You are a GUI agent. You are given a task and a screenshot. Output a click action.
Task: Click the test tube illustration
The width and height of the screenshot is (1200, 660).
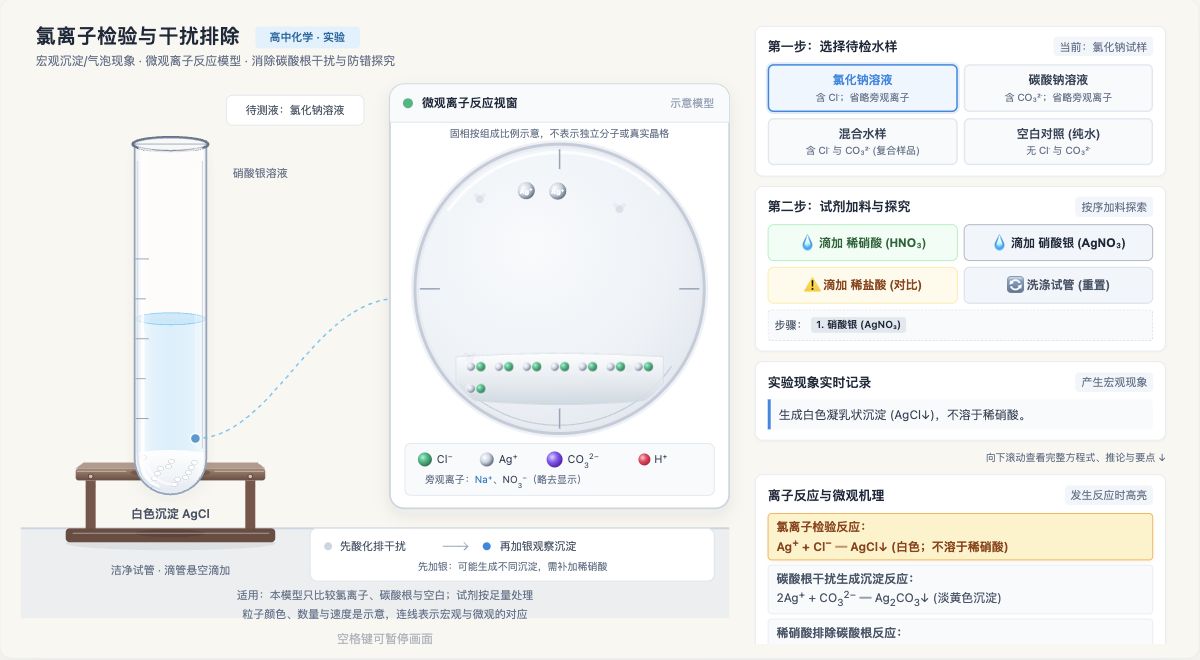tap(170, 315)
